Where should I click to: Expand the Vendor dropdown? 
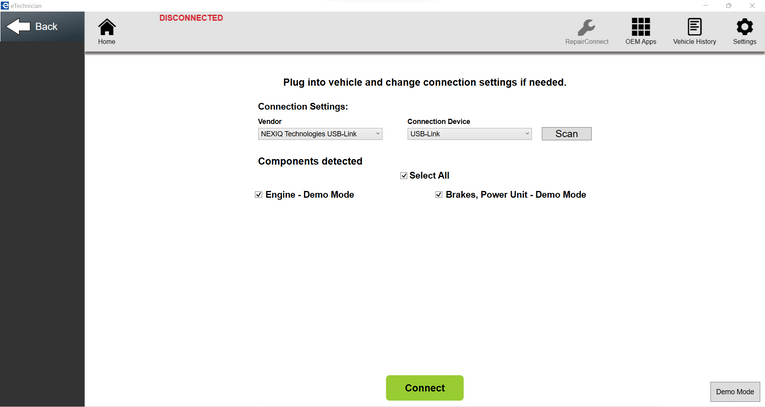coord(320,134)
